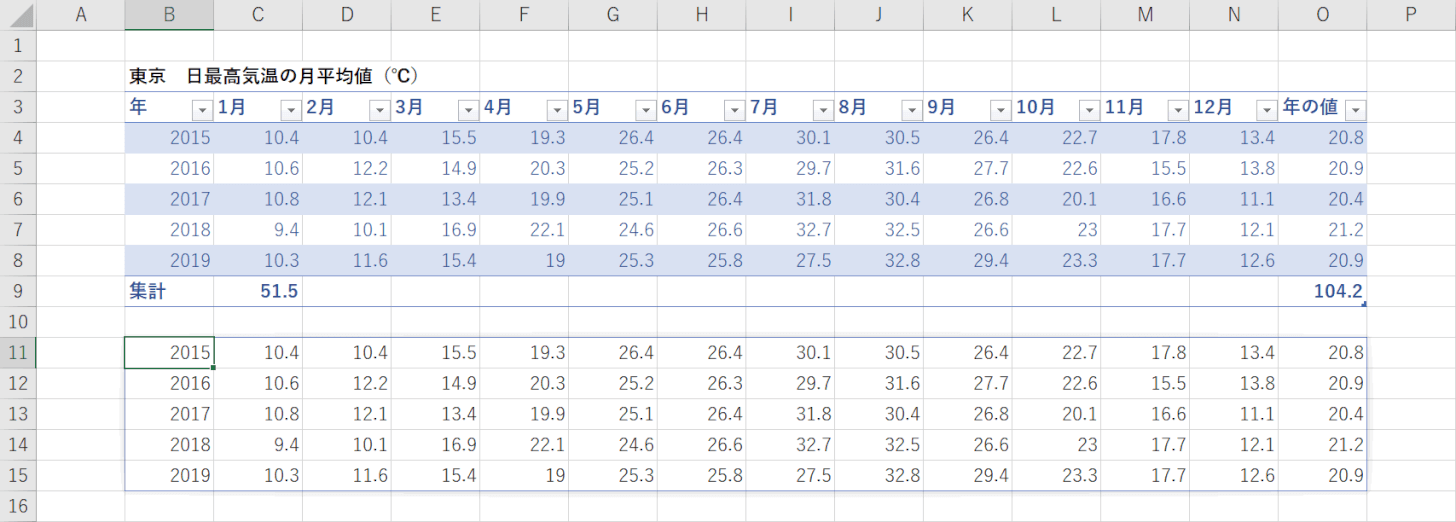Click the 集計 total row label

(148, 292)
